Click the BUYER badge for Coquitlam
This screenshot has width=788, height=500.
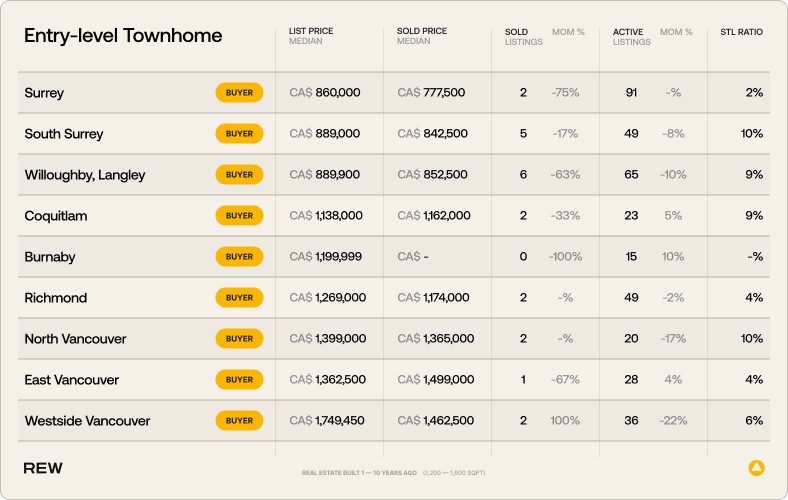[239, 216]
